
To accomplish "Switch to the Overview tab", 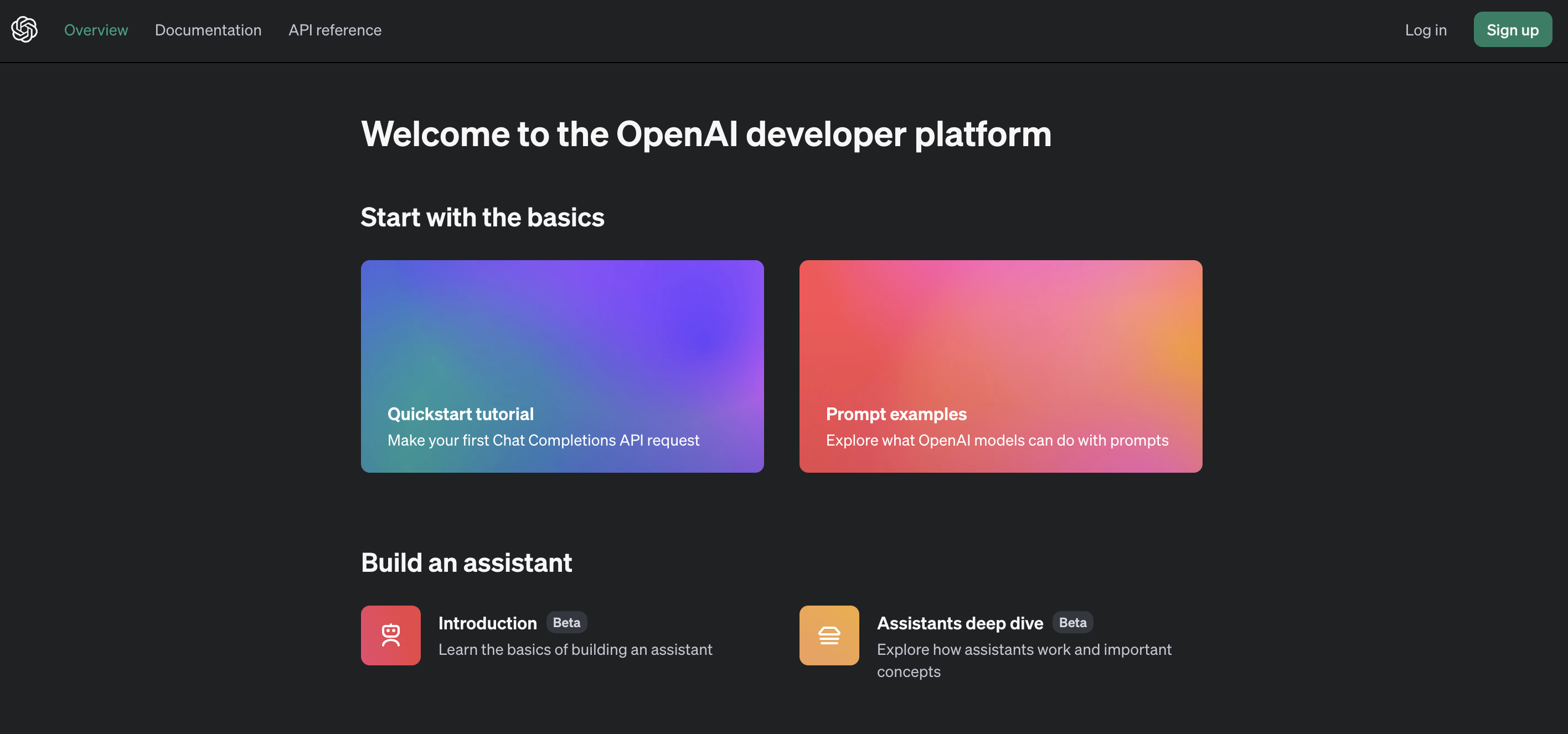I will 96,30.
